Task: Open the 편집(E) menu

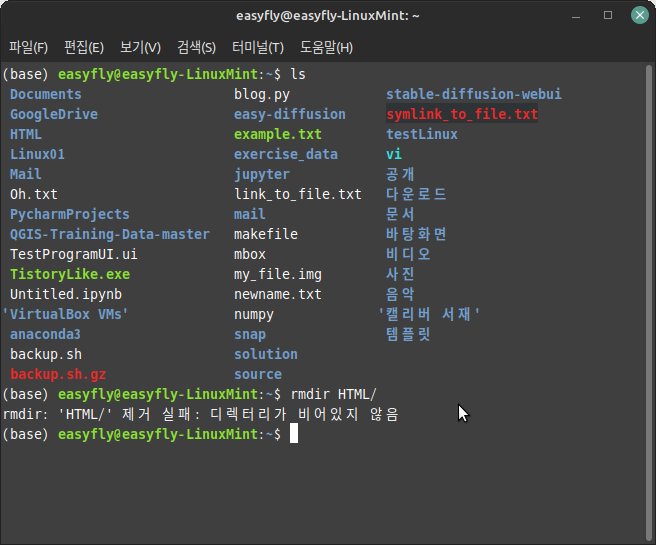Action: click(x=84, y=47)
